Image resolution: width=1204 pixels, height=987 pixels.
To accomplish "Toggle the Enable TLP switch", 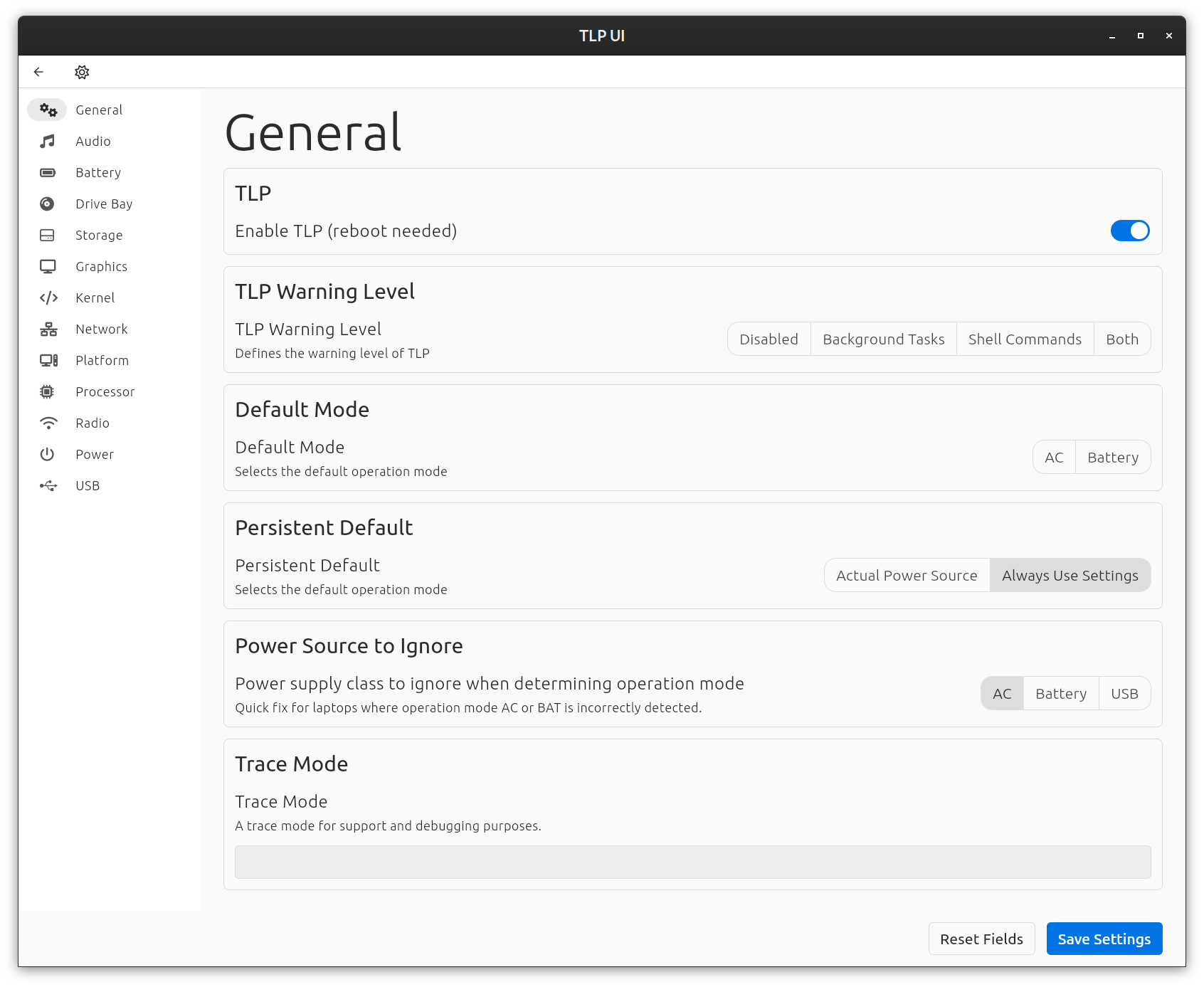I will click(x=1130, y=231).
